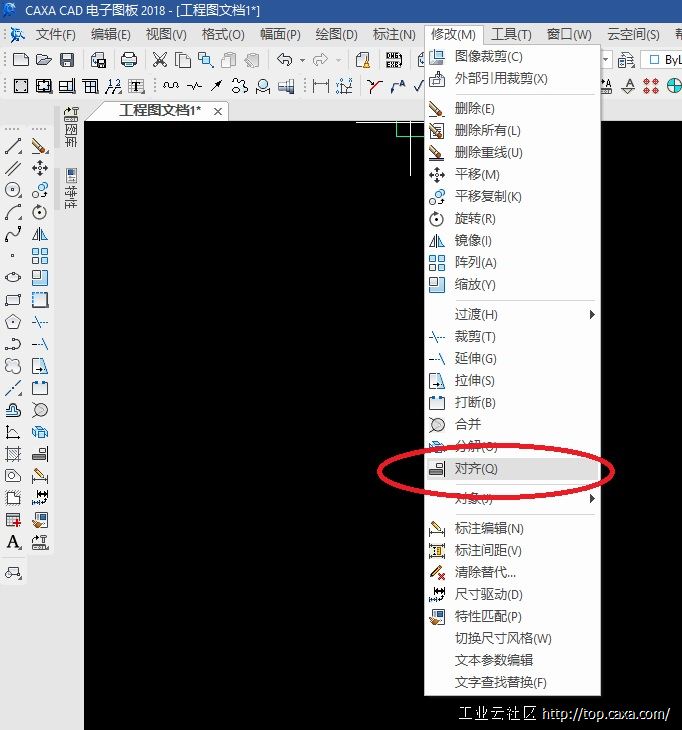The height and width of the screenshot is (730, 682).
Task: Select the Circle drawing tool
Action: coord(13,190)
